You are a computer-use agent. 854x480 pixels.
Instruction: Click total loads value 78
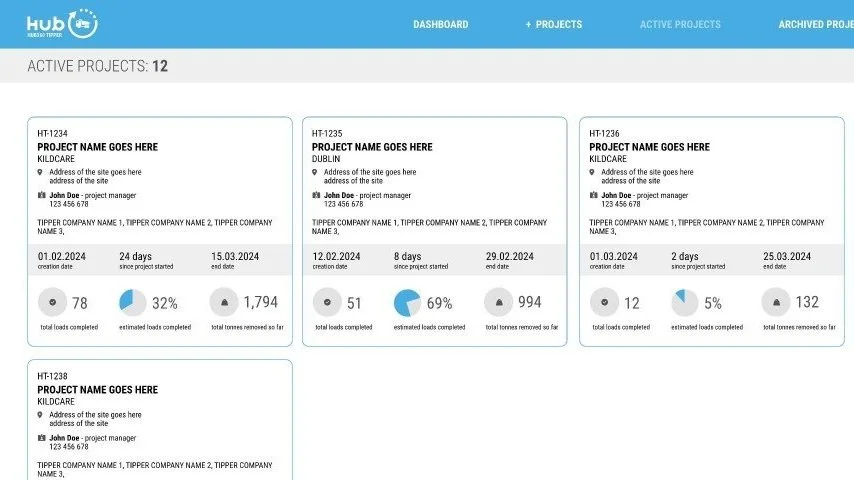[80, 303]
